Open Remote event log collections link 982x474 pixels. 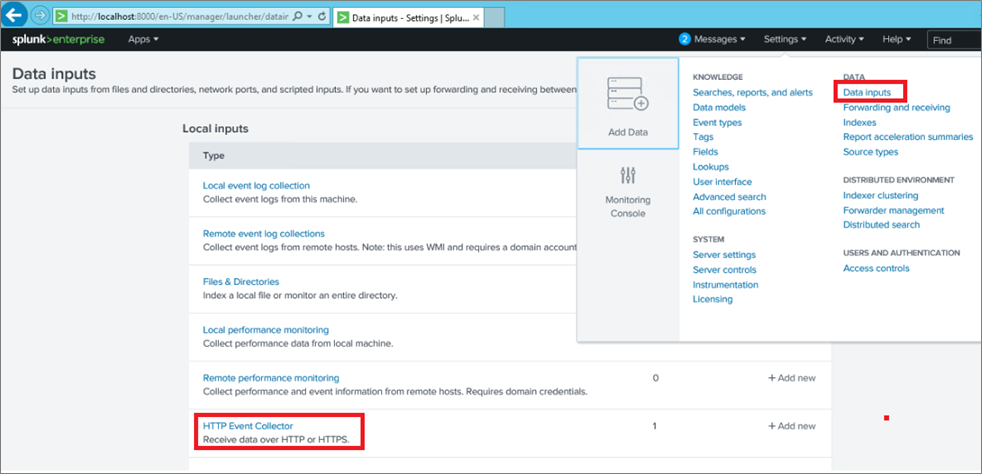pyautogui.click(x=264, y=234)
